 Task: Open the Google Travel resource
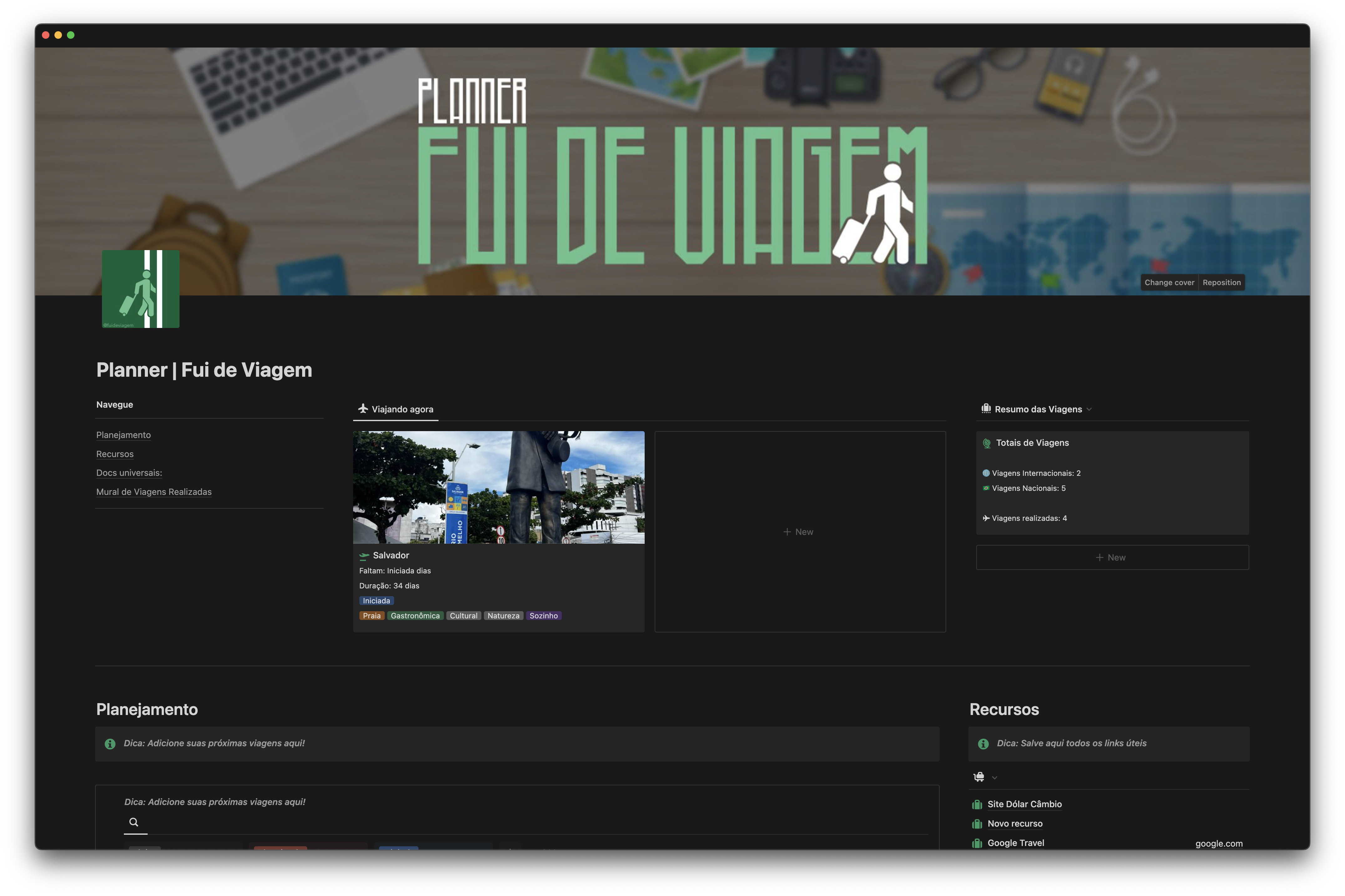tap(1016, 843)
